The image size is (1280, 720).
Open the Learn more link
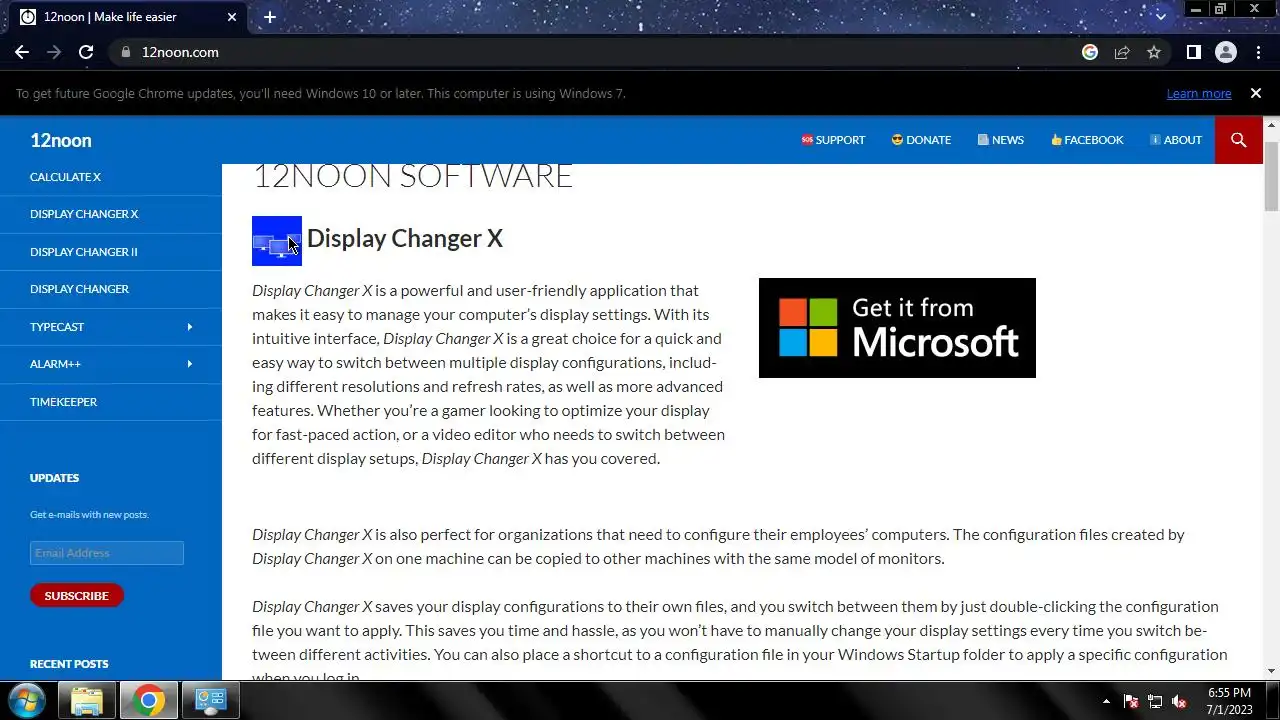coord(1199,93)
